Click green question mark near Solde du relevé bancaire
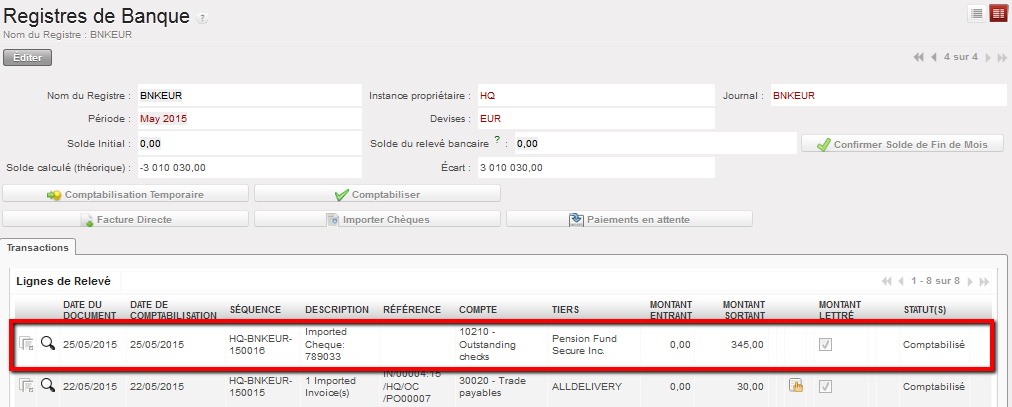 [497, 139]
